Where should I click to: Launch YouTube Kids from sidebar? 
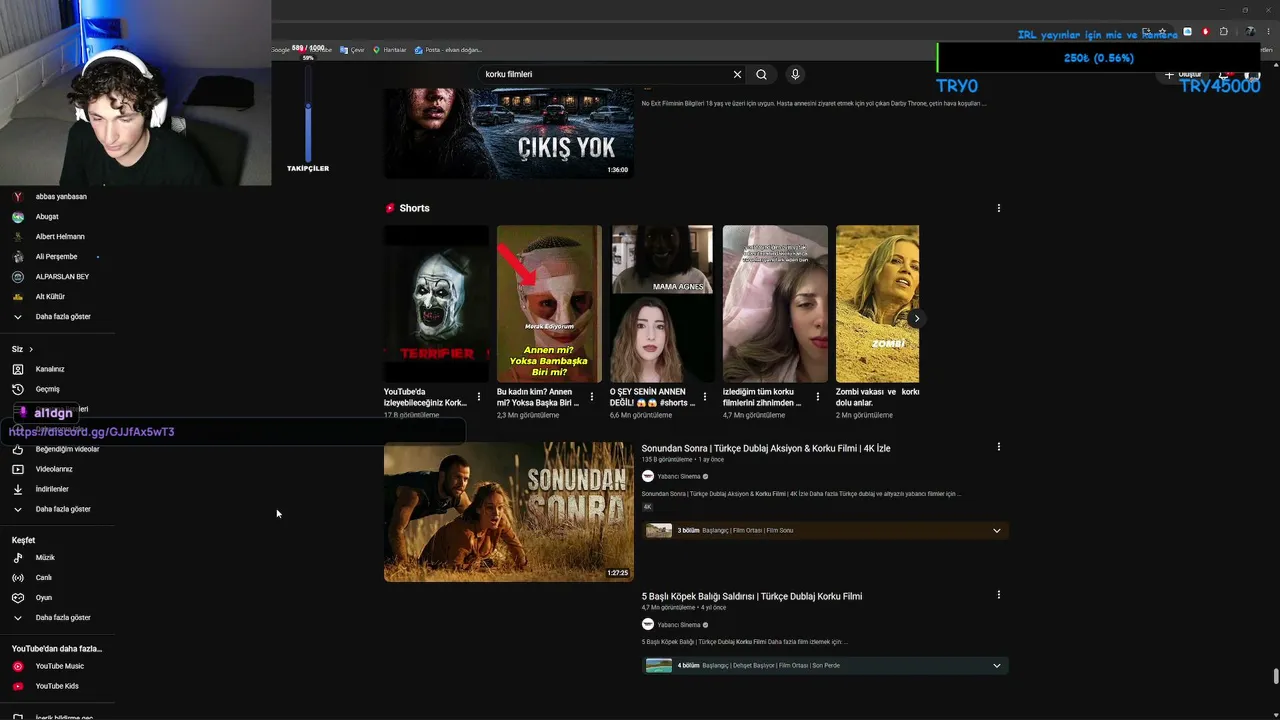coord(57,686)
